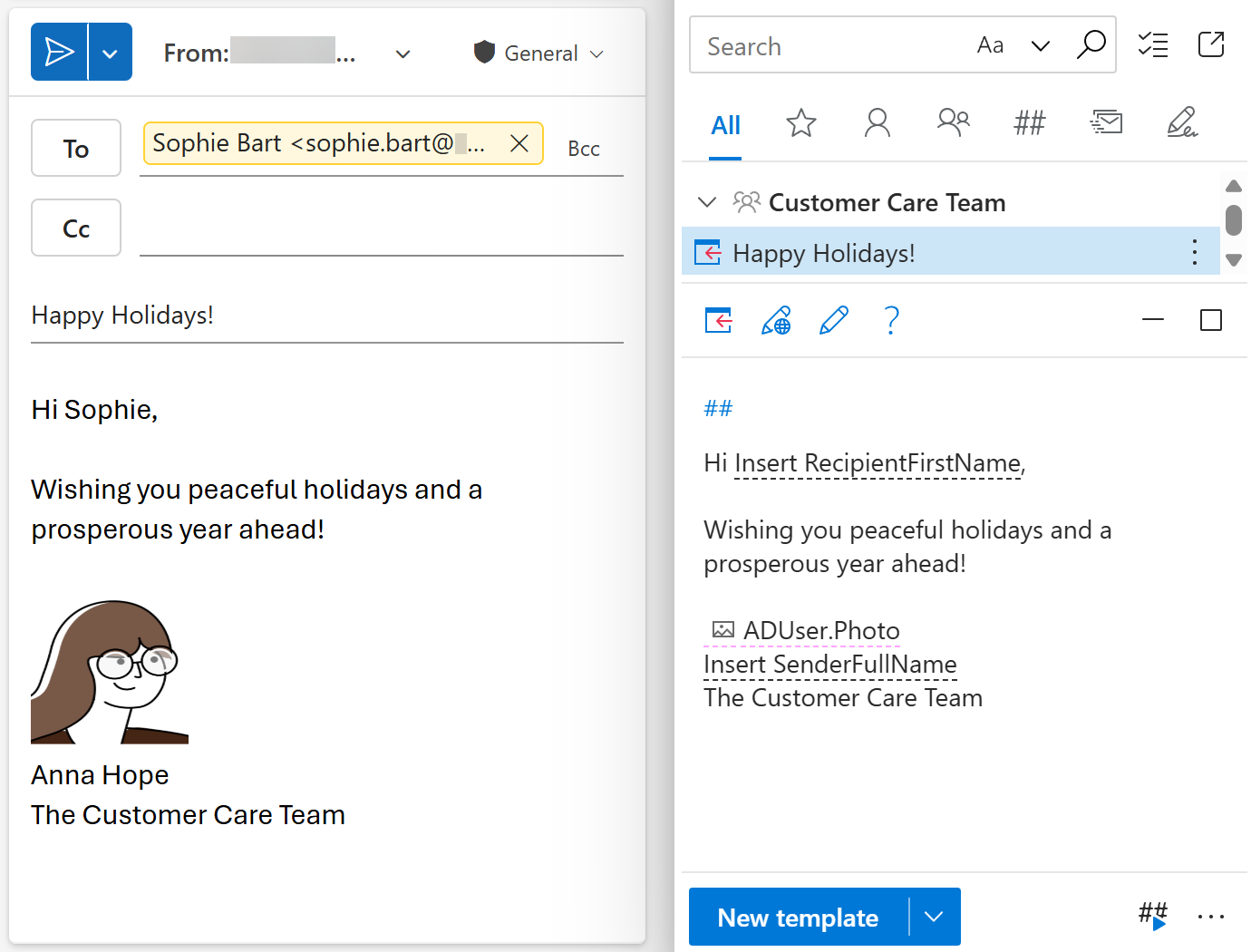Remove Sophie Bart from the To field
The height and width of the screenshot is (952, 1251).
click(519, 142)
